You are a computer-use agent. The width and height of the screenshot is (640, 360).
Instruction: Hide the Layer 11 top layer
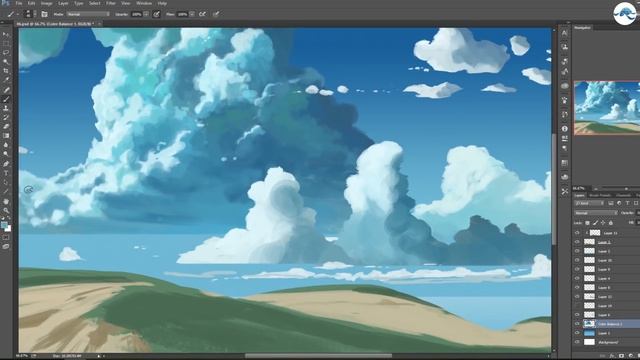pos(577,233)
